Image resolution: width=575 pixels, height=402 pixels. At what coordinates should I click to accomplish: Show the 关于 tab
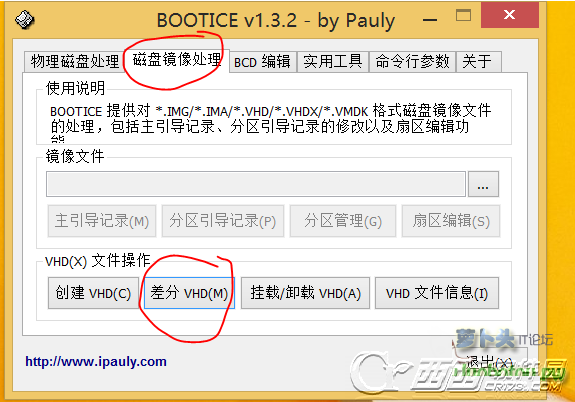click(x=479, y=62)
